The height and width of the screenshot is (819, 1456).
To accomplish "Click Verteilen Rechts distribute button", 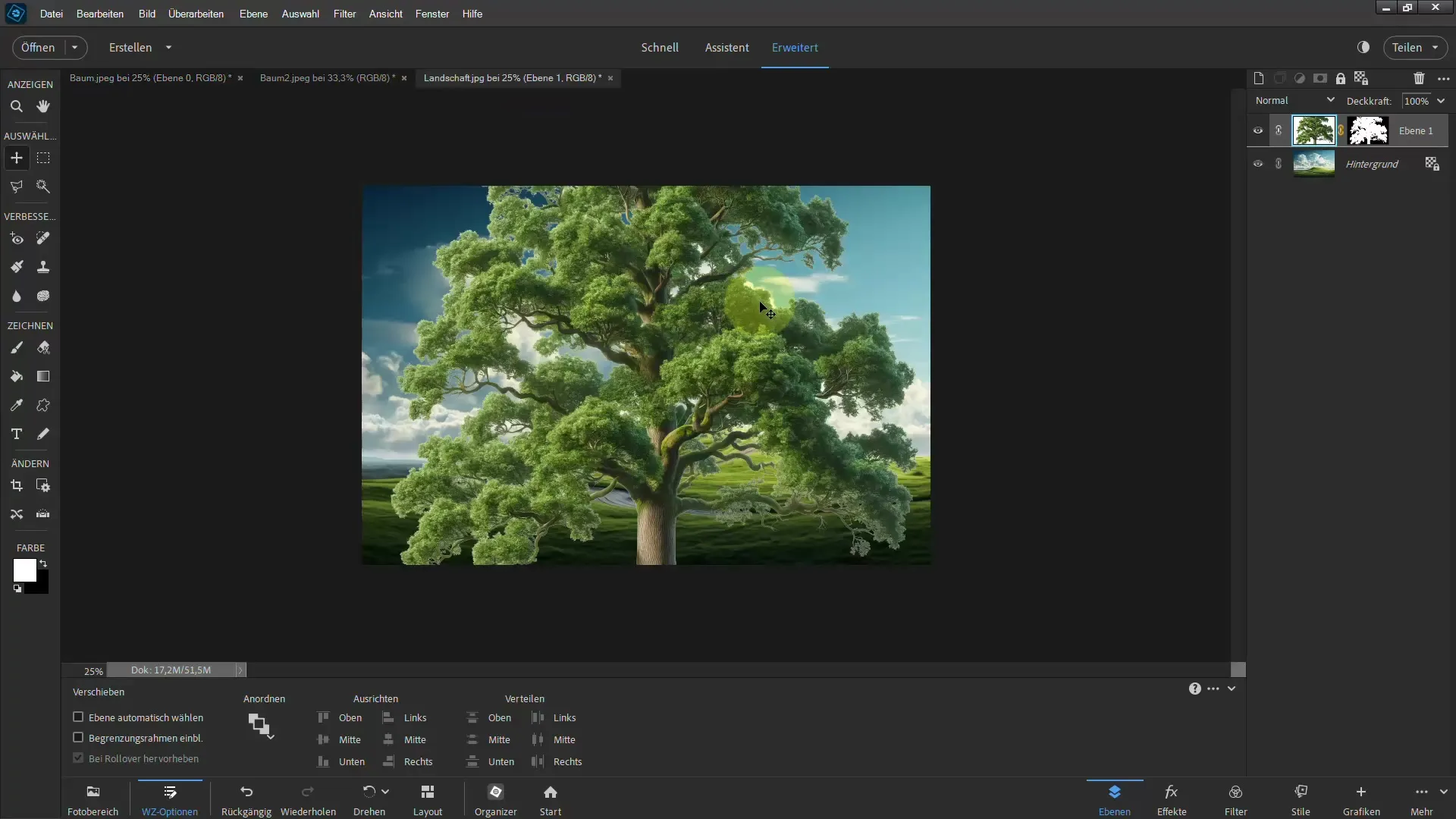I will point(557,761).
